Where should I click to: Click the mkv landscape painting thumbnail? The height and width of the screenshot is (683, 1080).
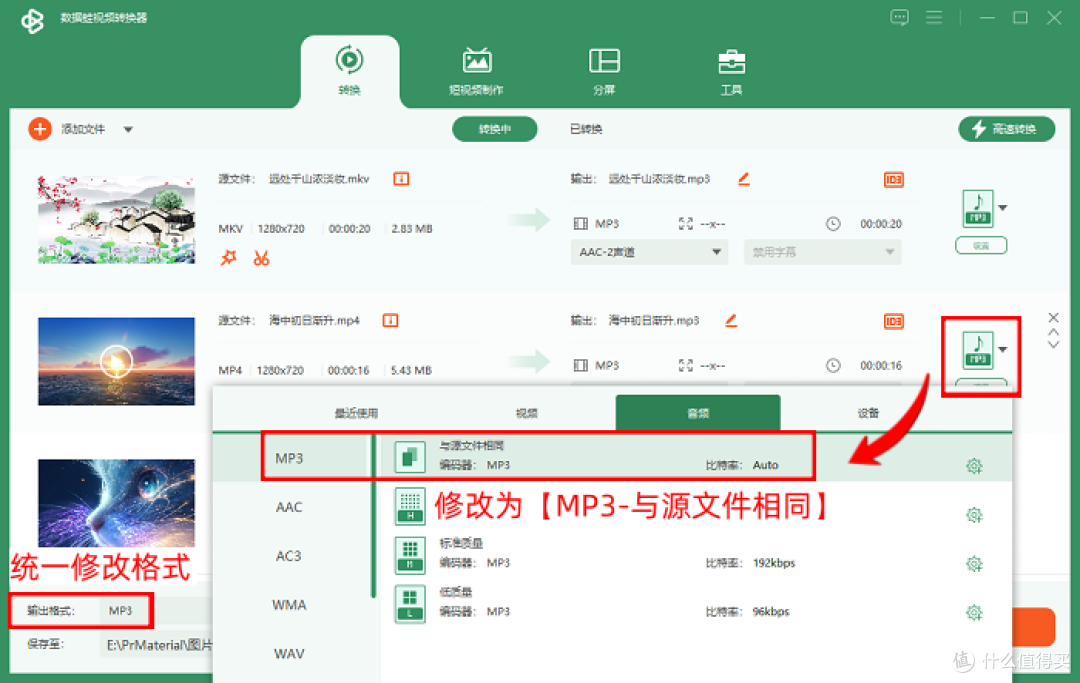pyautogui.click(x=116, y=220)
